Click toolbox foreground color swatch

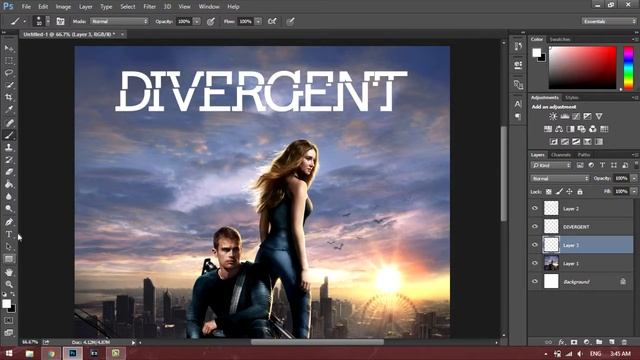(x=6, y=304)
